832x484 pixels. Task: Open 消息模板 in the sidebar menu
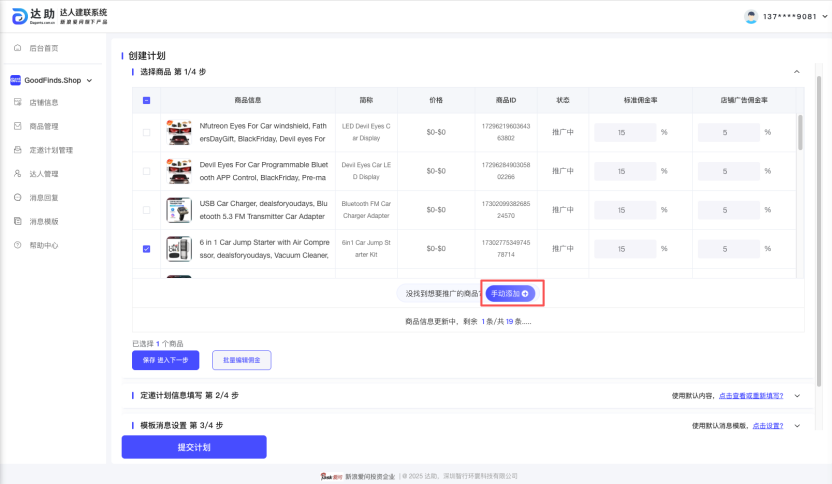pos(44,221)
